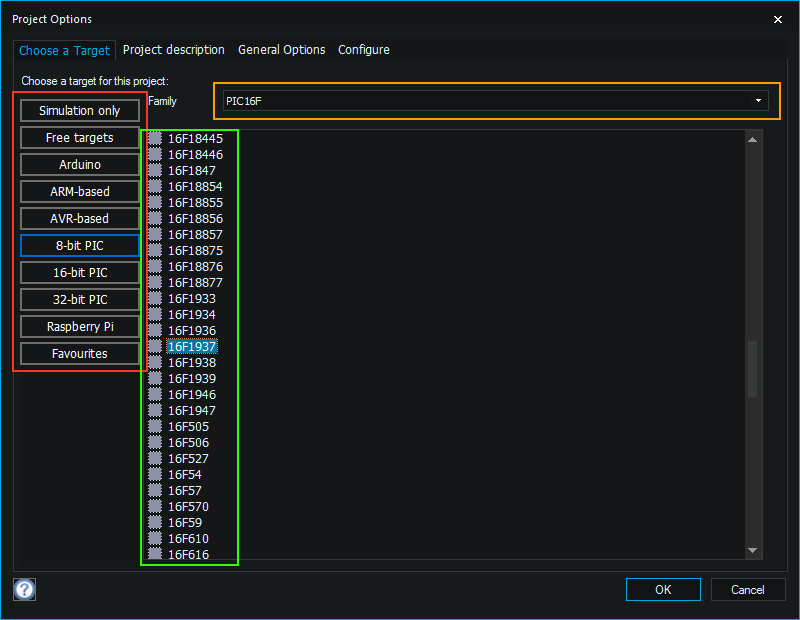Open the General Options tab

[282, 49]
